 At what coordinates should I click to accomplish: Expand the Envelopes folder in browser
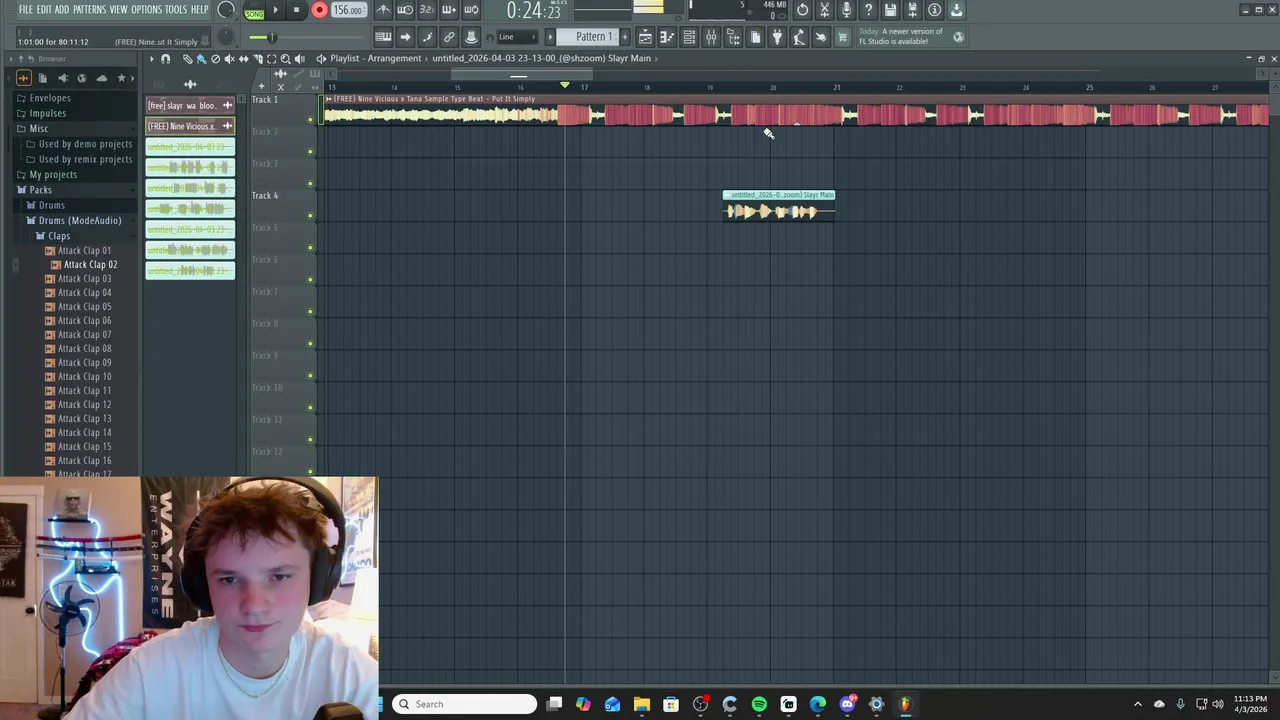50,98
